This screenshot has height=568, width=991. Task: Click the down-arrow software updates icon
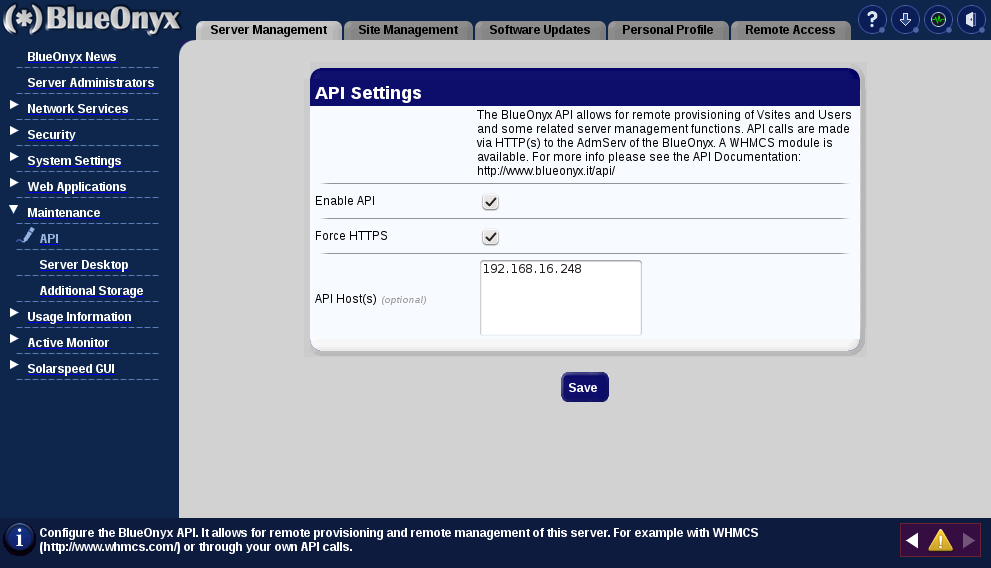(x=905, y=19)
